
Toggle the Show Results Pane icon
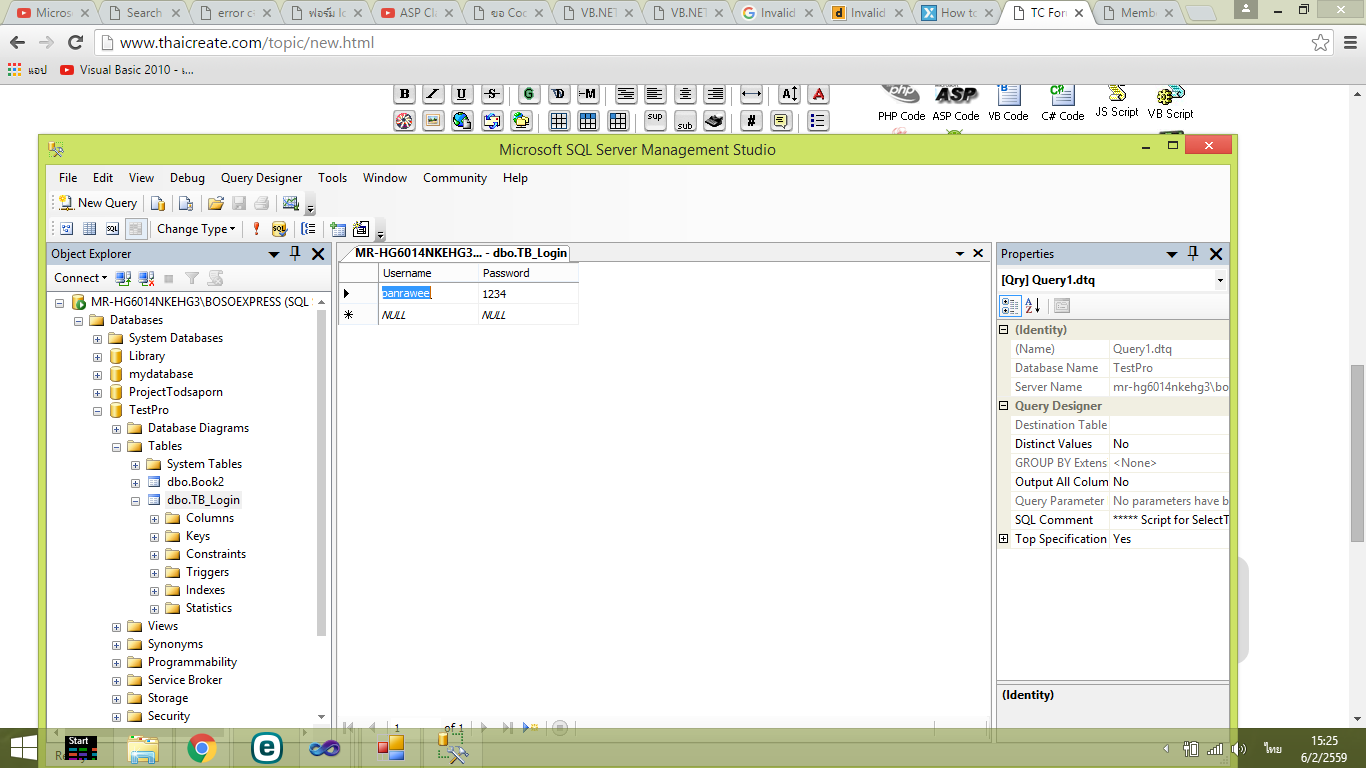135,229
